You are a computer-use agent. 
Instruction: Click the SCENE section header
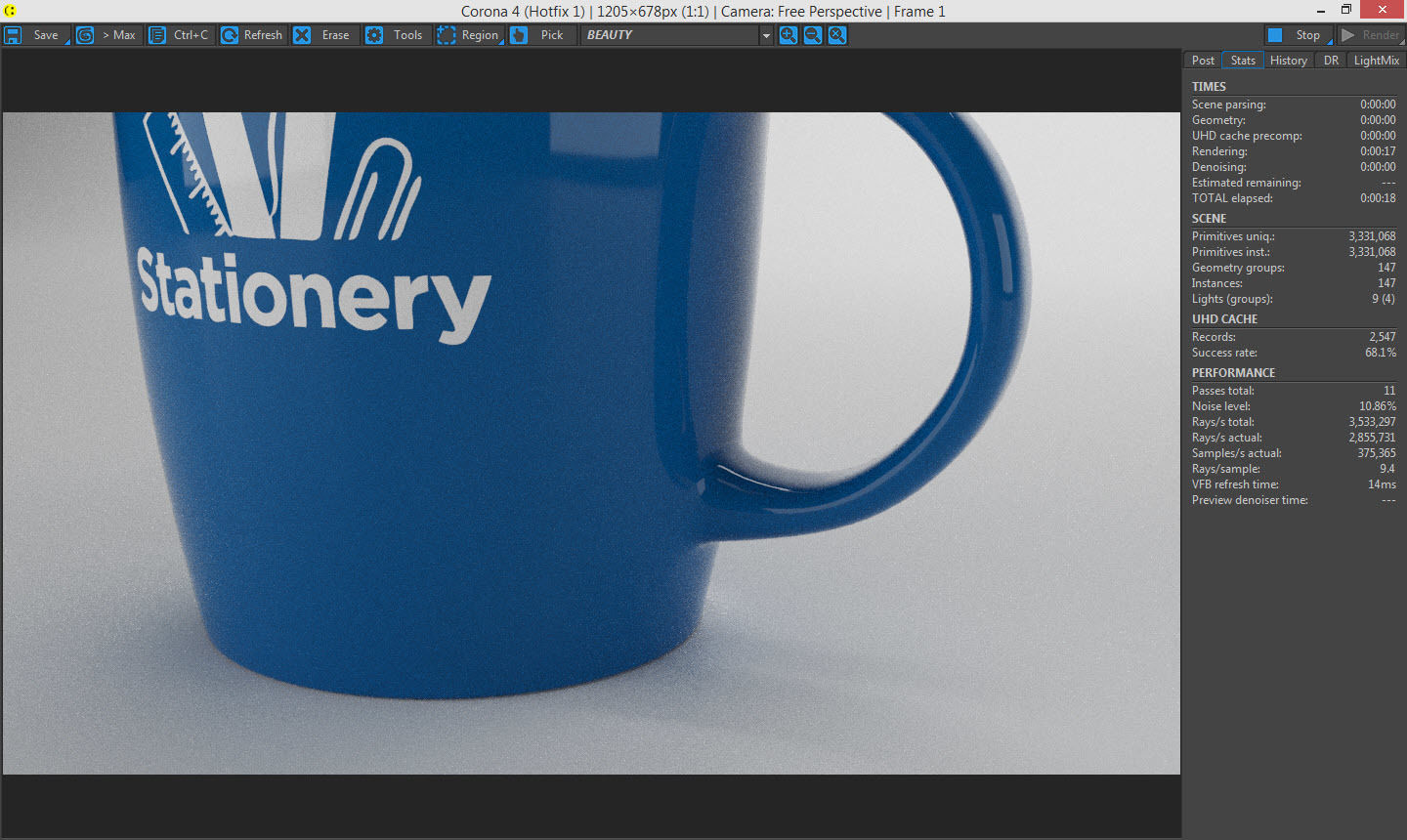(1209, 219)
